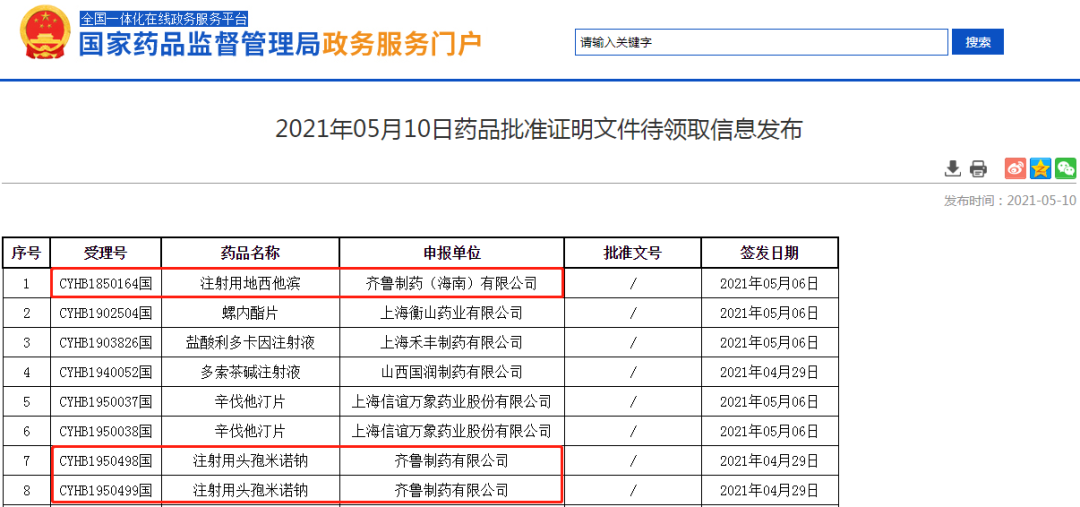
Task: Click drug name 盐酸利多卡因注射液
Action: (250, 343)
